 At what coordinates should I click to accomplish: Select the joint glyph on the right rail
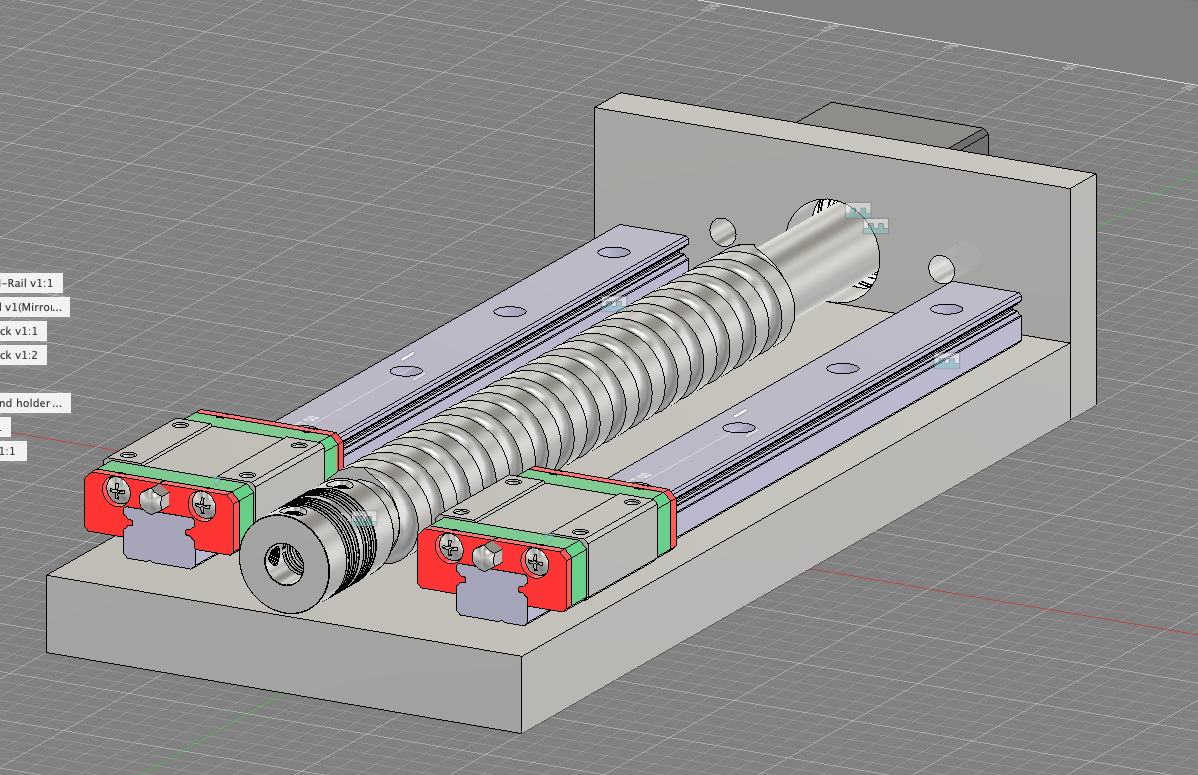[947, 360]
